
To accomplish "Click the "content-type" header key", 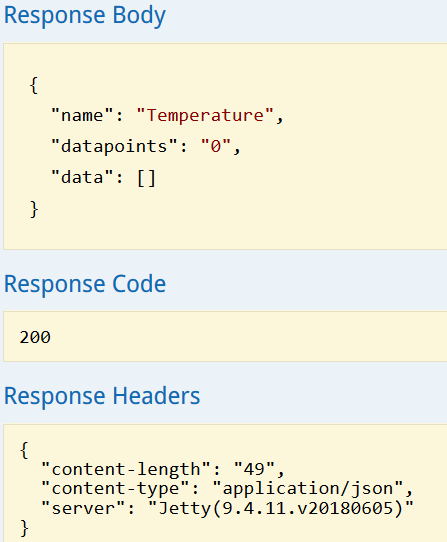I will pos(115,489).
